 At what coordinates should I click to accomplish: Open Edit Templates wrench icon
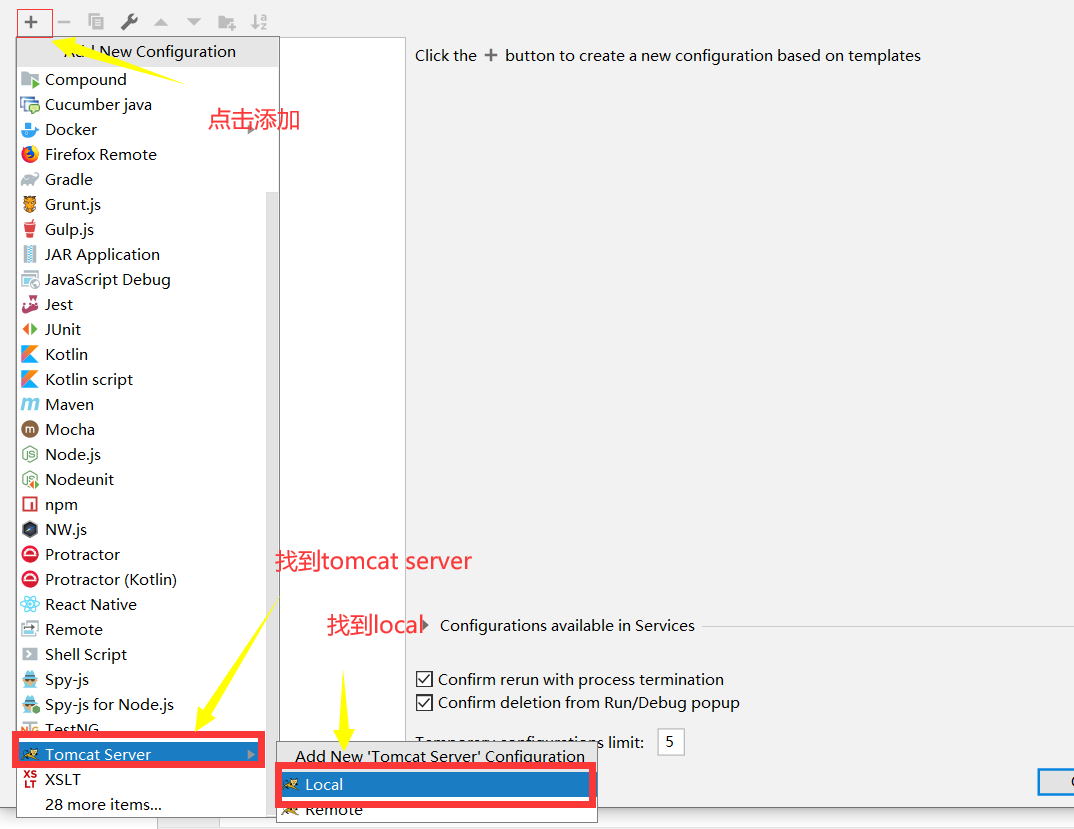click(x=129, y=22)
